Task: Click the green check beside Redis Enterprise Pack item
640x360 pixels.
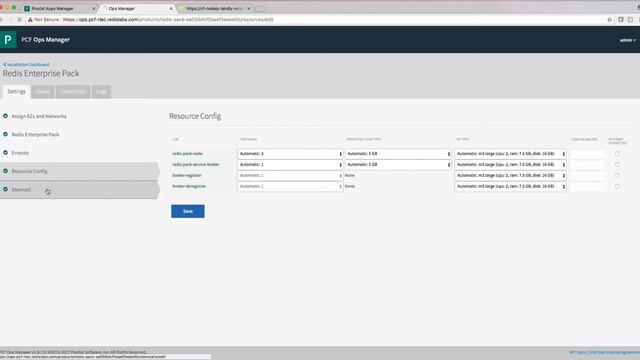Action: (x=5, y=134)
